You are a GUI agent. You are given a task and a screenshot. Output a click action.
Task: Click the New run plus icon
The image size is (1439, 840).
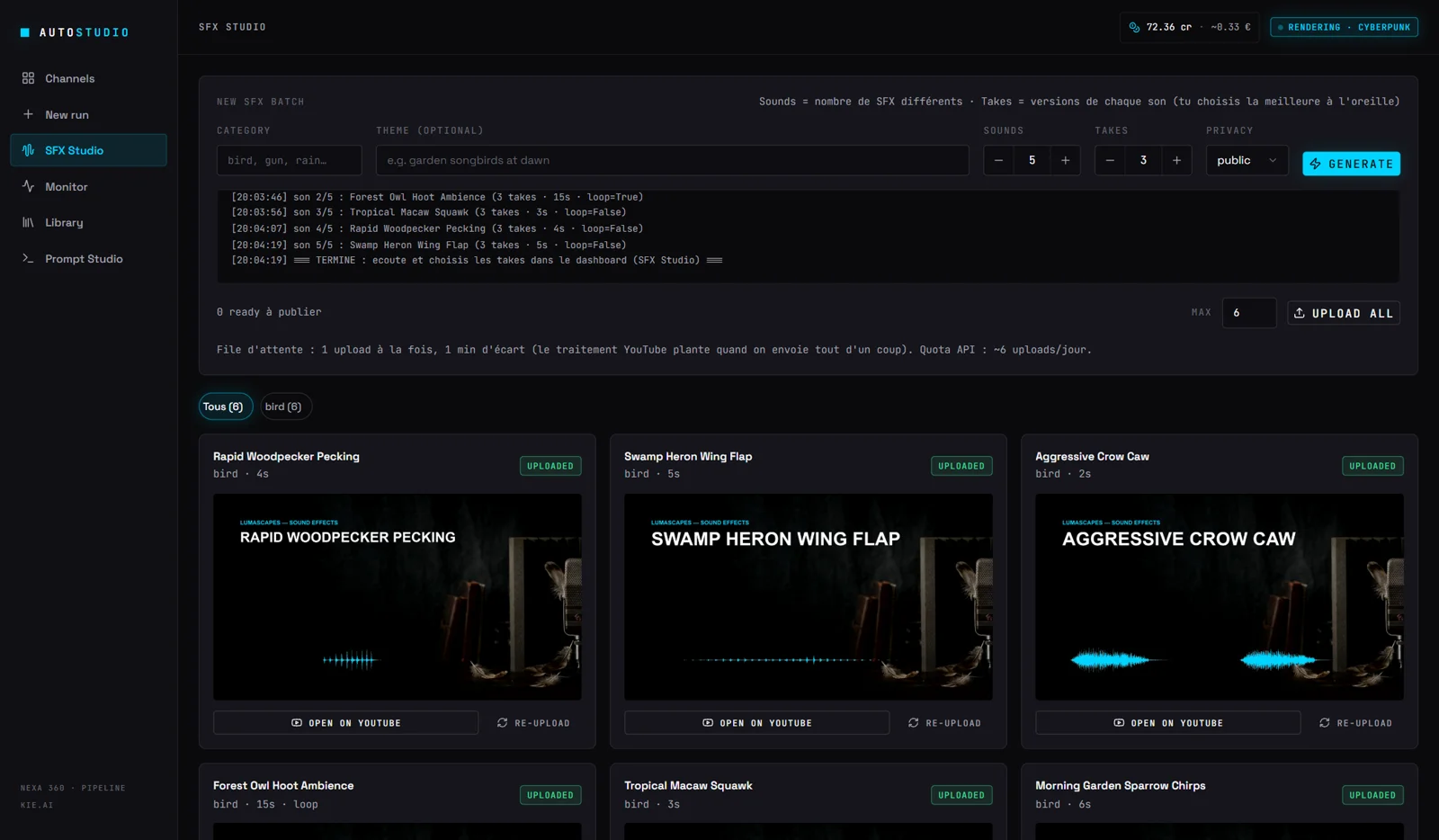coord(28,114)
